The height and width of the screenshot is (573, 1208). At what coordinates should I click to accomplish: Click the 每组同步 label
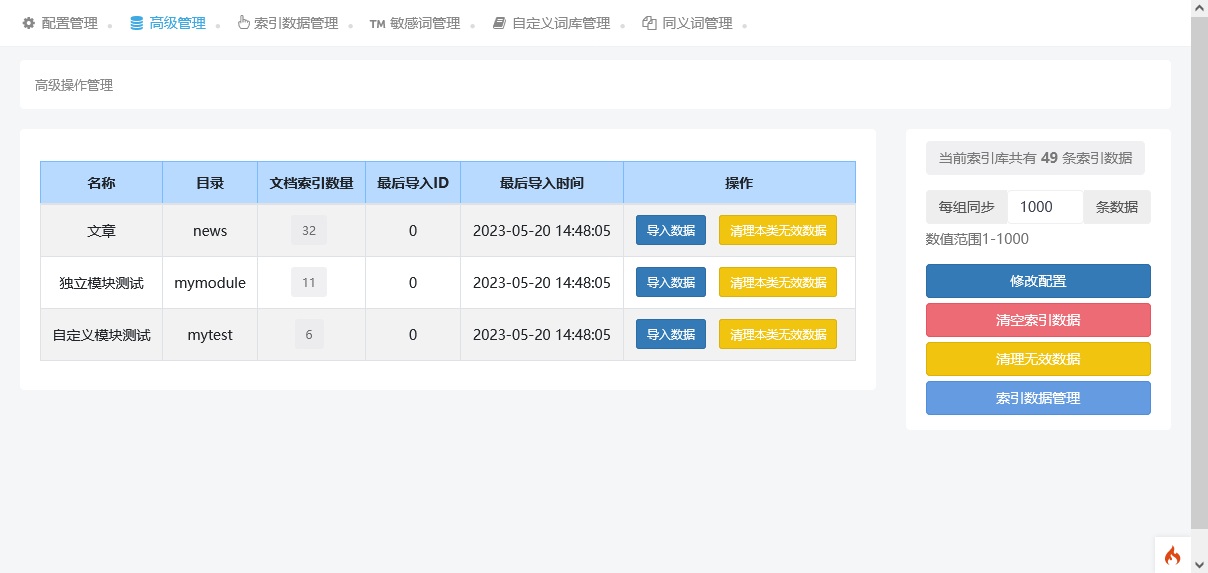click(966, 207)
